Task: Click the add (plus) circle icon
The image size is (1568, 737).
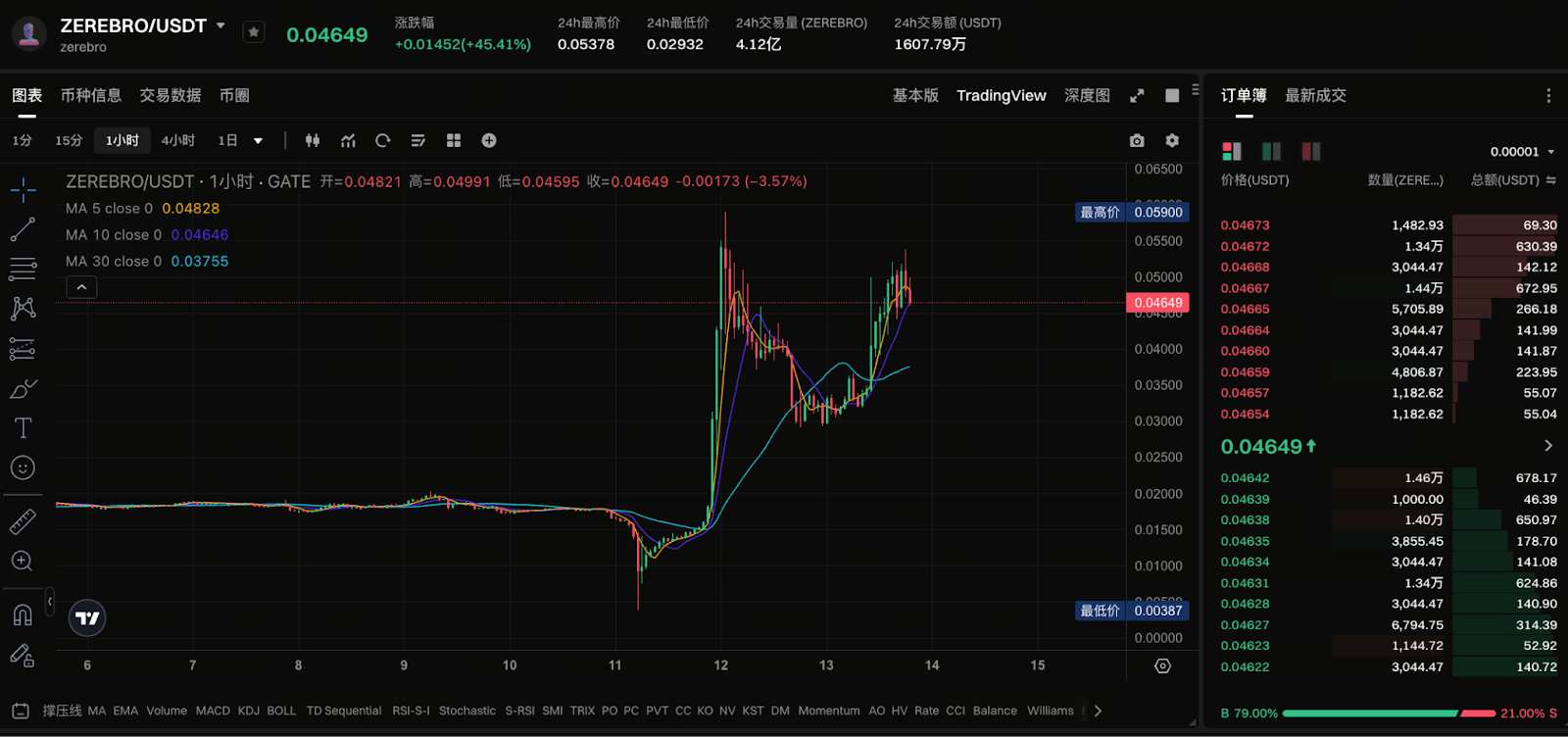Action: point(489,141)
